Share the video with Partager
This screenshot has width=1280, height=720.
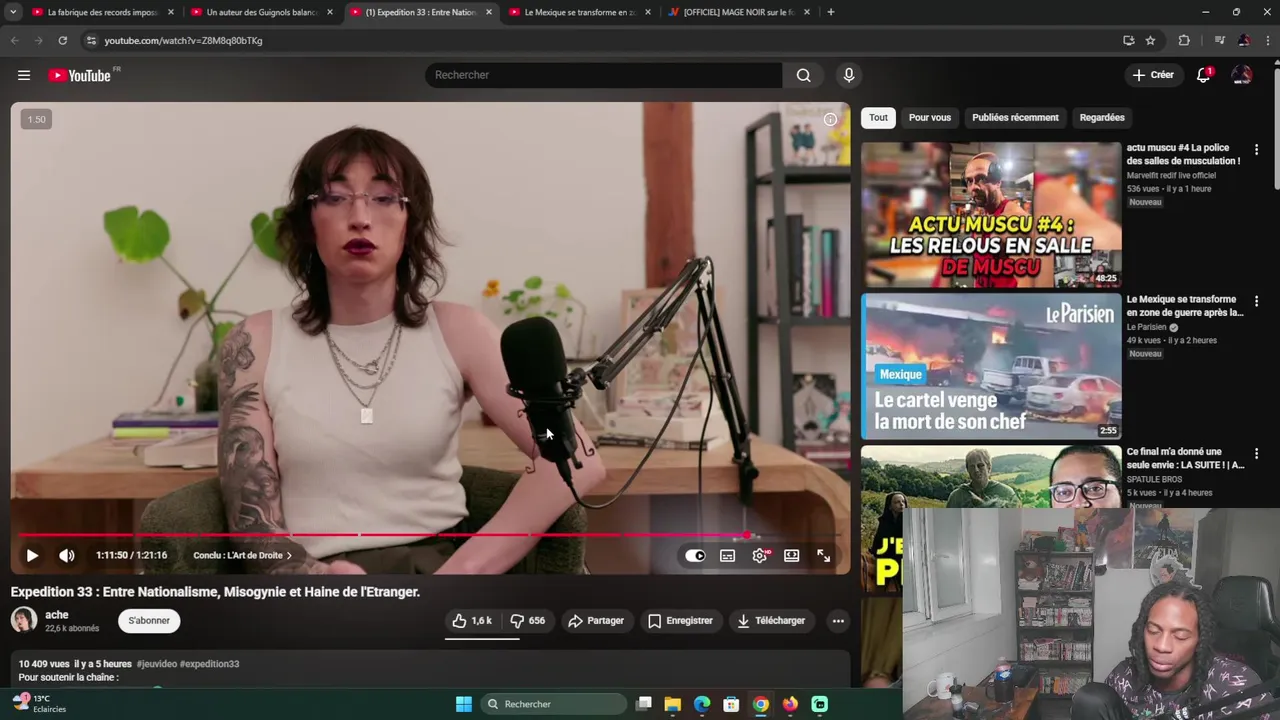(596, 621)
